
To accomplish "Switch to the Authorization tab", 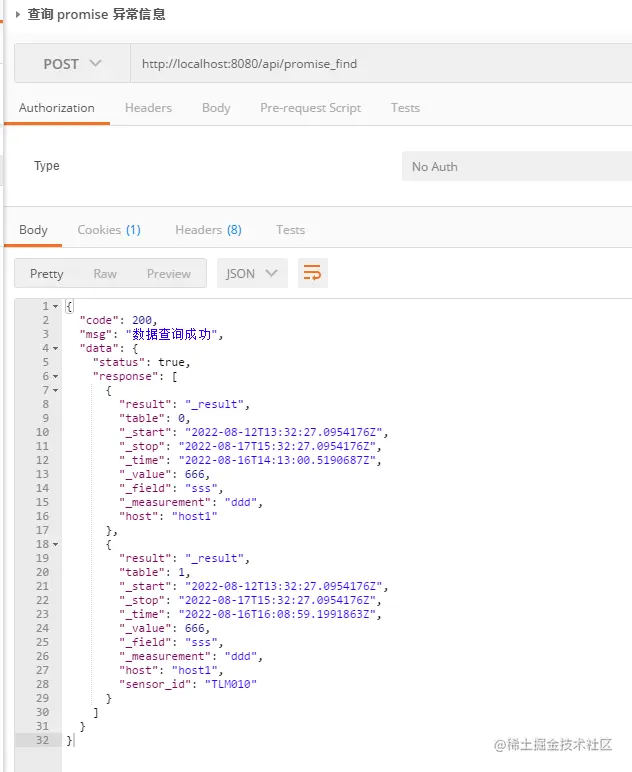I will [57, 108].
